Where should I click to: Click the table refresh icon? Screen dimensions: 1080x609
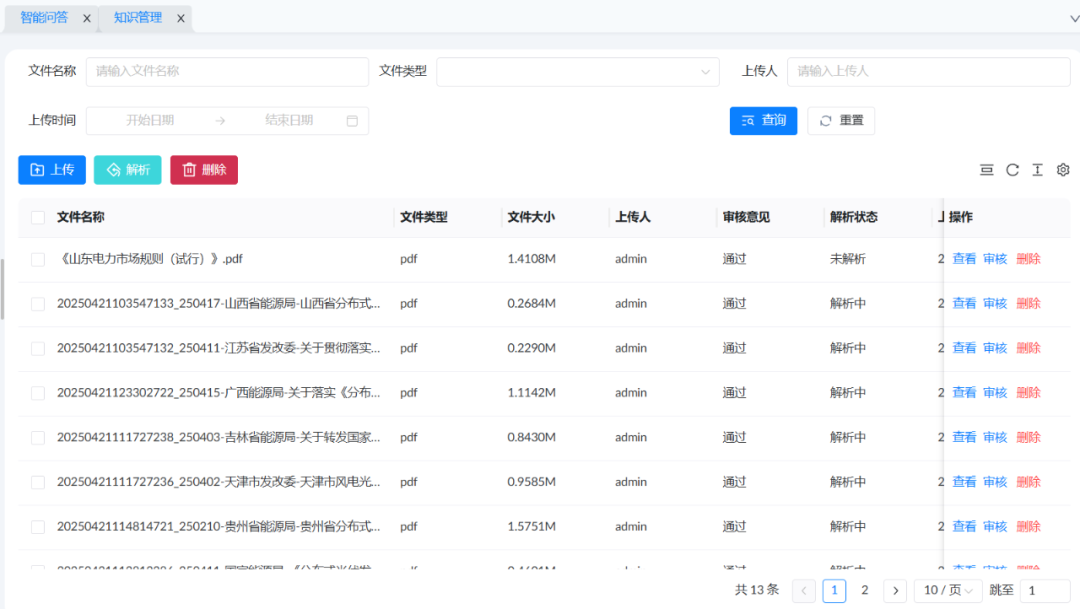(1012, 170)
